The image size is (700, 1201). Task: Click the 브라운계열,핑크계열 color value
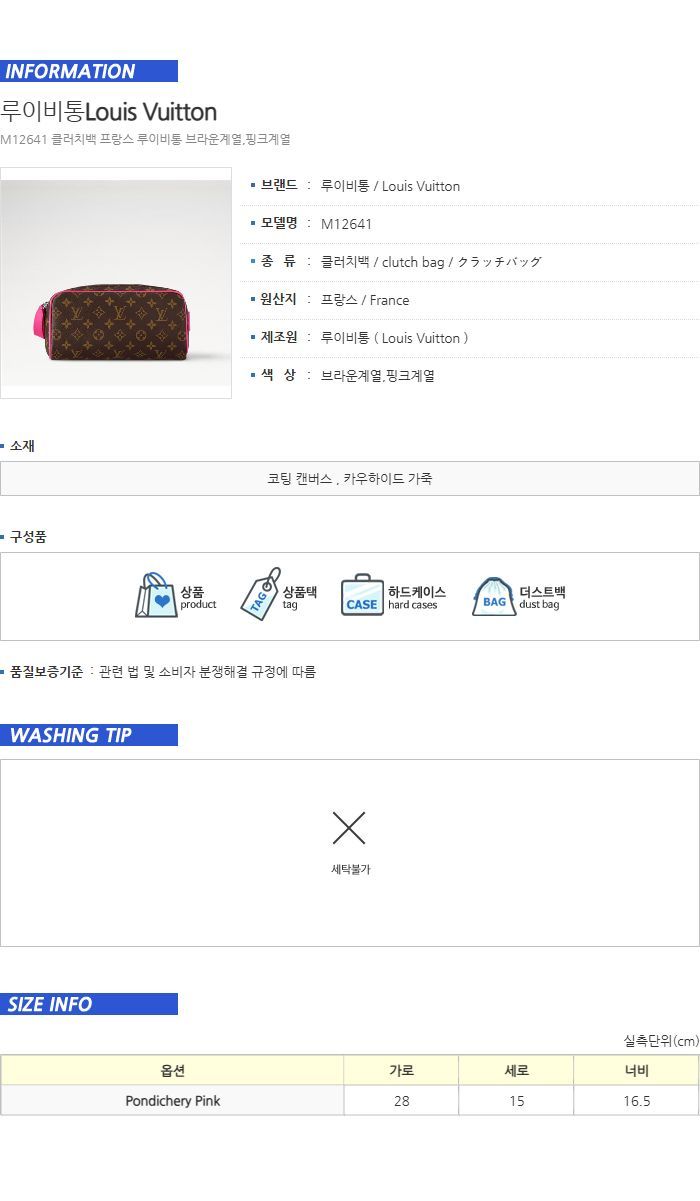(x=377, y=376)
